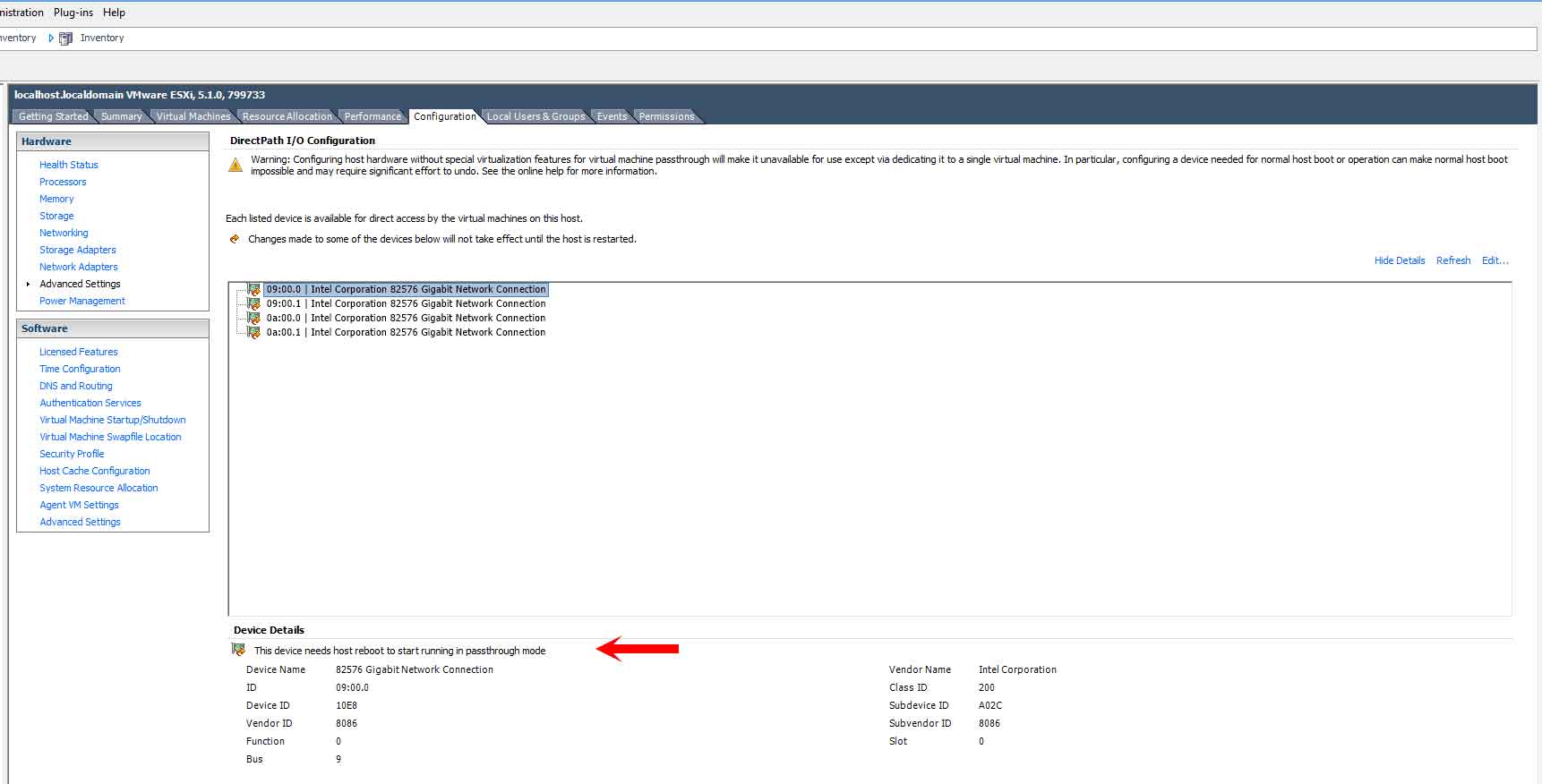
Task: Click the Edit... link
Action: (1495, 260)
